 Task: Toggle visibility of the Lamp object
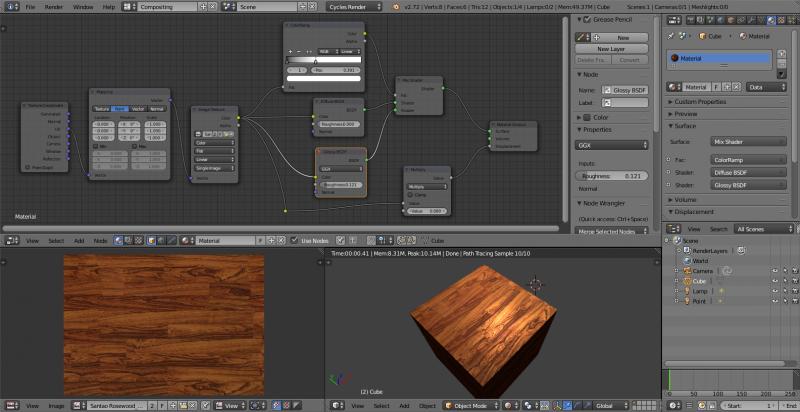[774, 291]
